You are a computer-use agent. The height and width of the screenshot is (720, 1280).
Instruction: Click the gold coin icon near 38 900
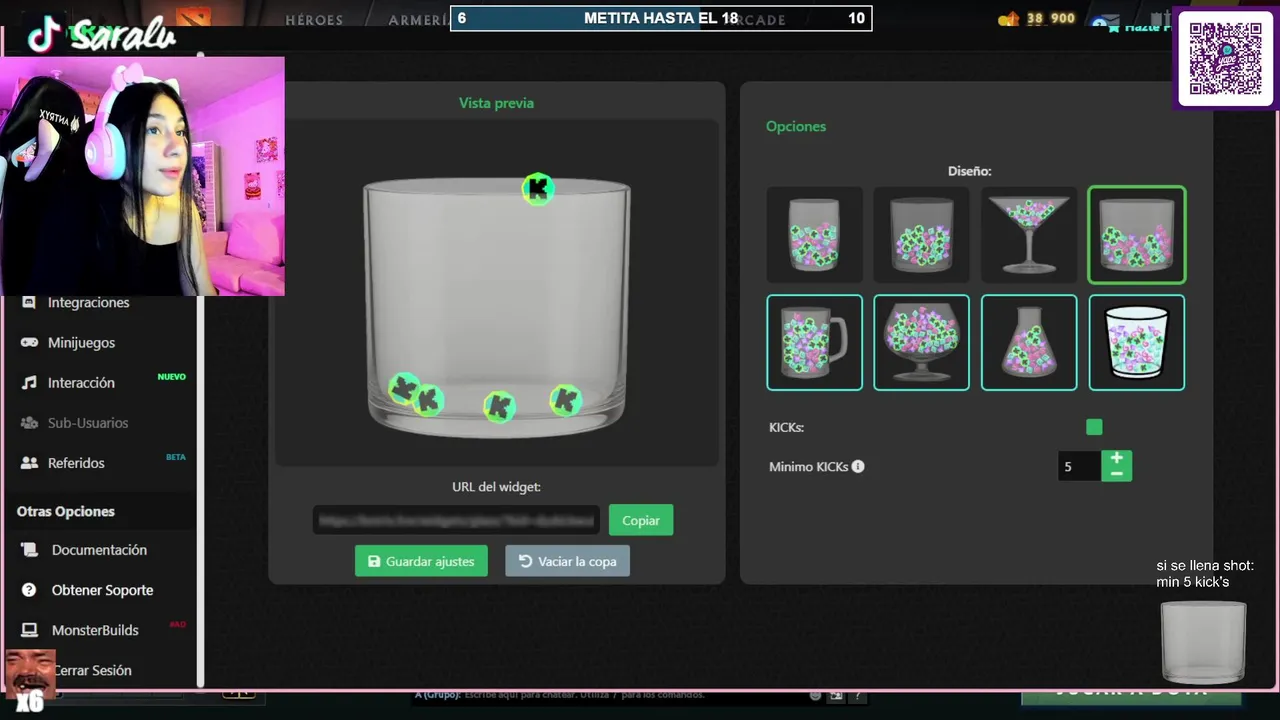point(1009,19)
